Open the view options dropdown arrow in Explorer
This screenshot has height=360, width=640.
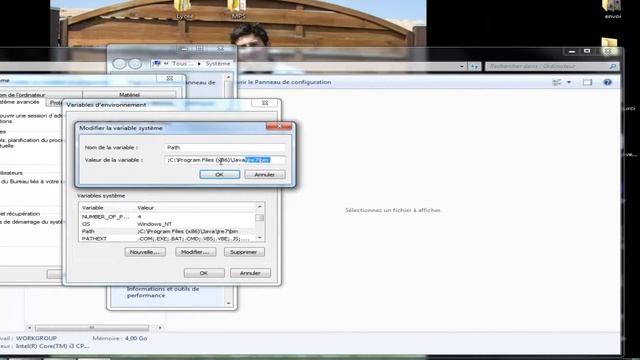click(x=569, y=82)
